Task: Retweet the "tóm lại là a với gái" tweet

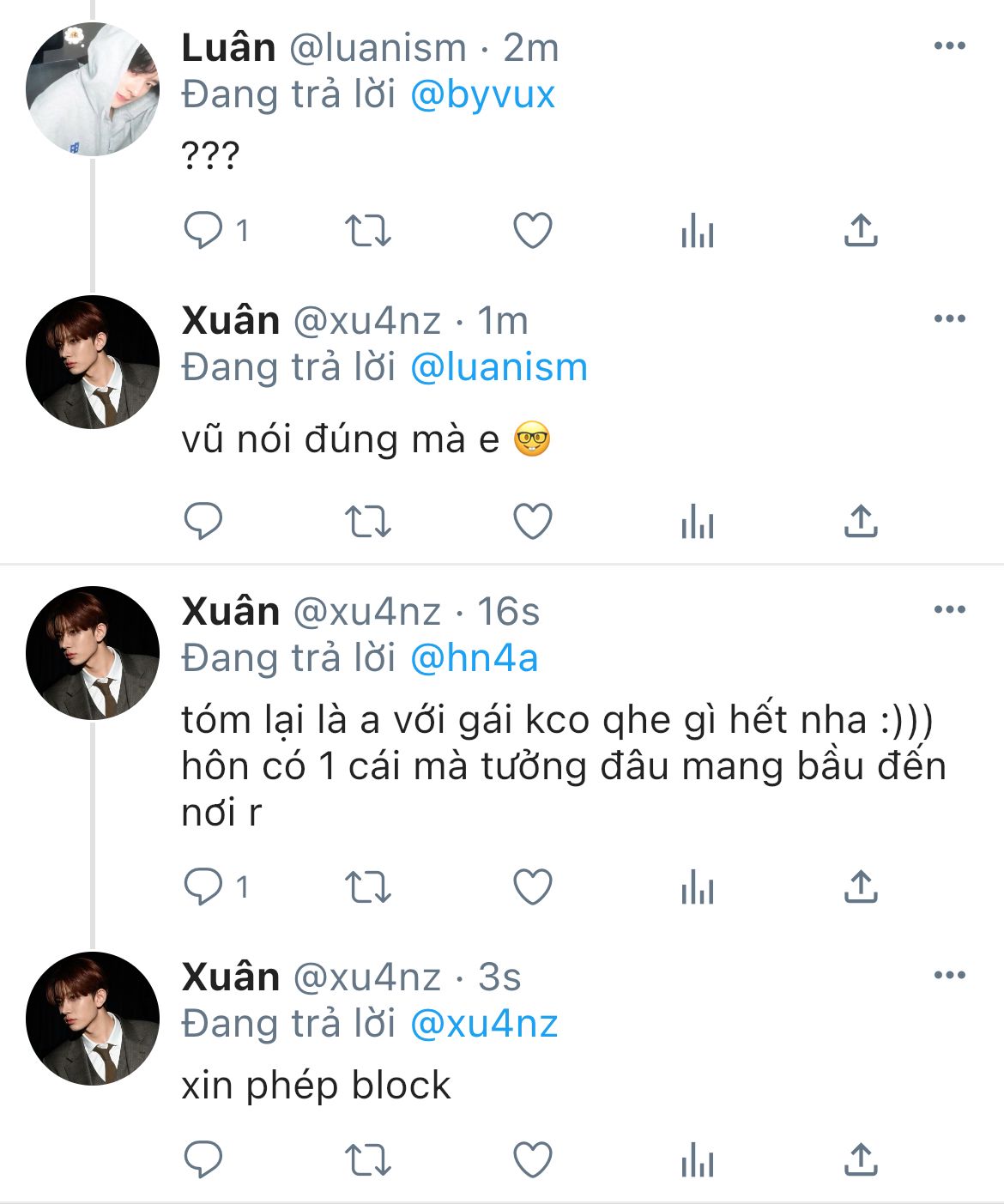Action: pyautogui.click(x=367, y=886)
